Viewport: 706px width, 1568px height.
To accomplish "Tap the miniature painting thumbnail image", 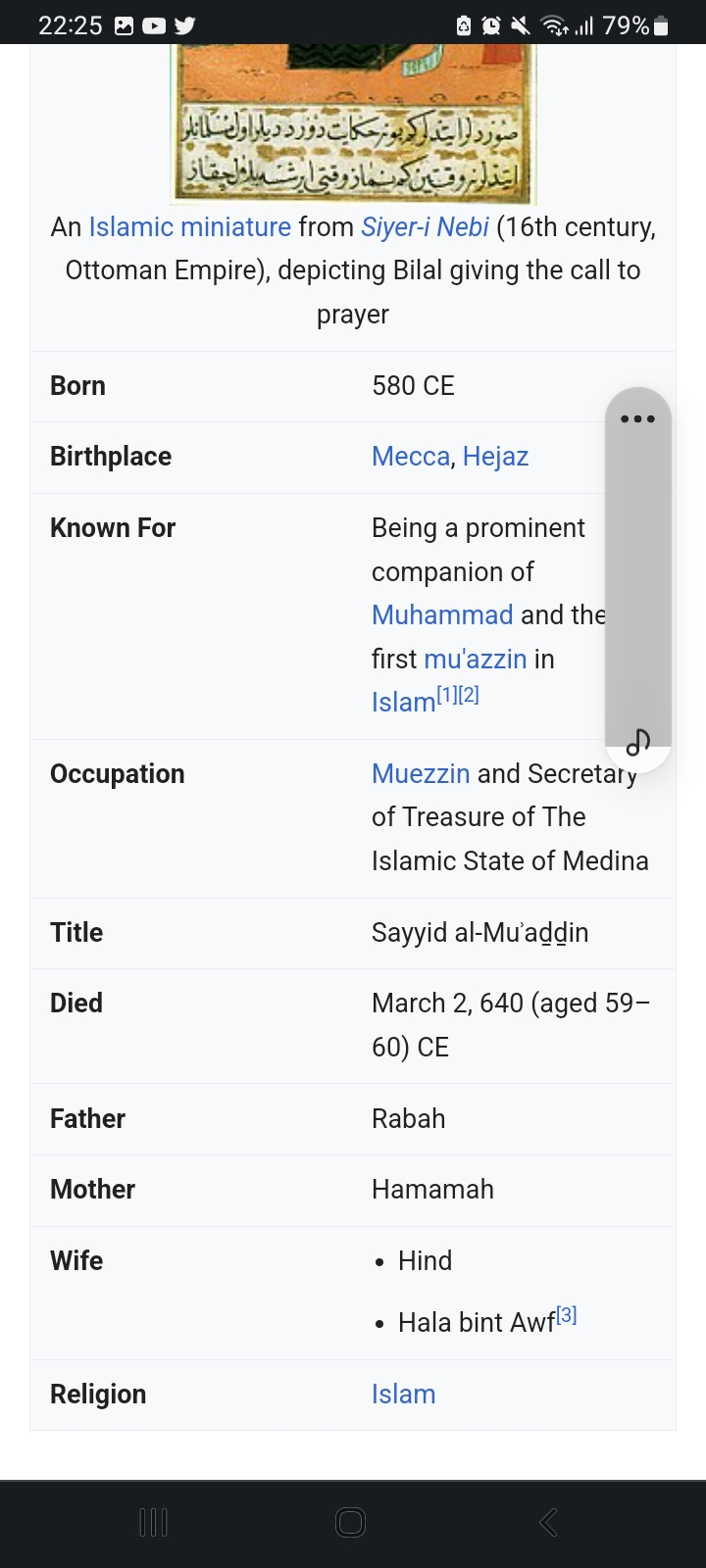I will [x=353, y=122].
